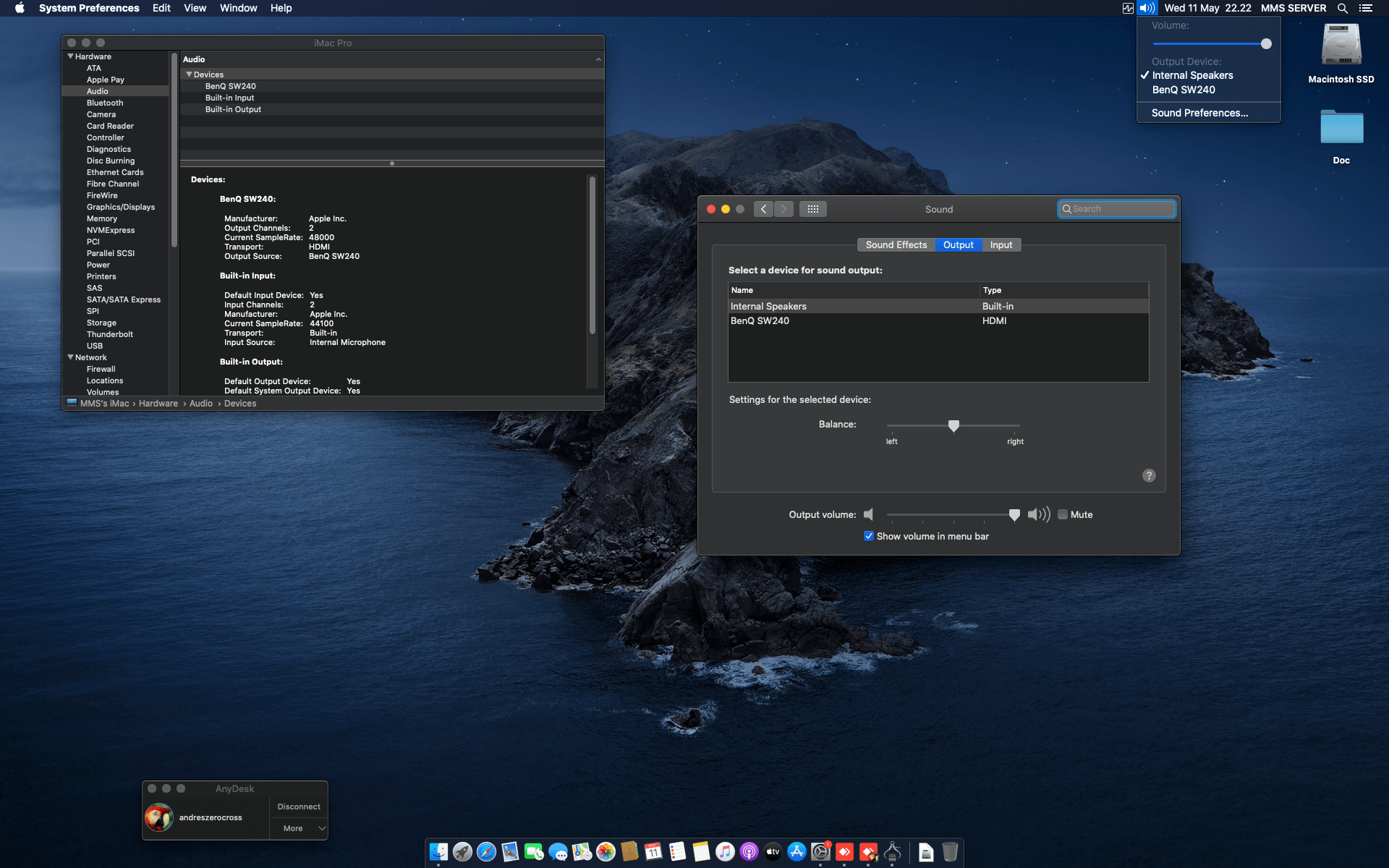Open the App Store from the Dock
1389x868 pixels.
[797, 852]
